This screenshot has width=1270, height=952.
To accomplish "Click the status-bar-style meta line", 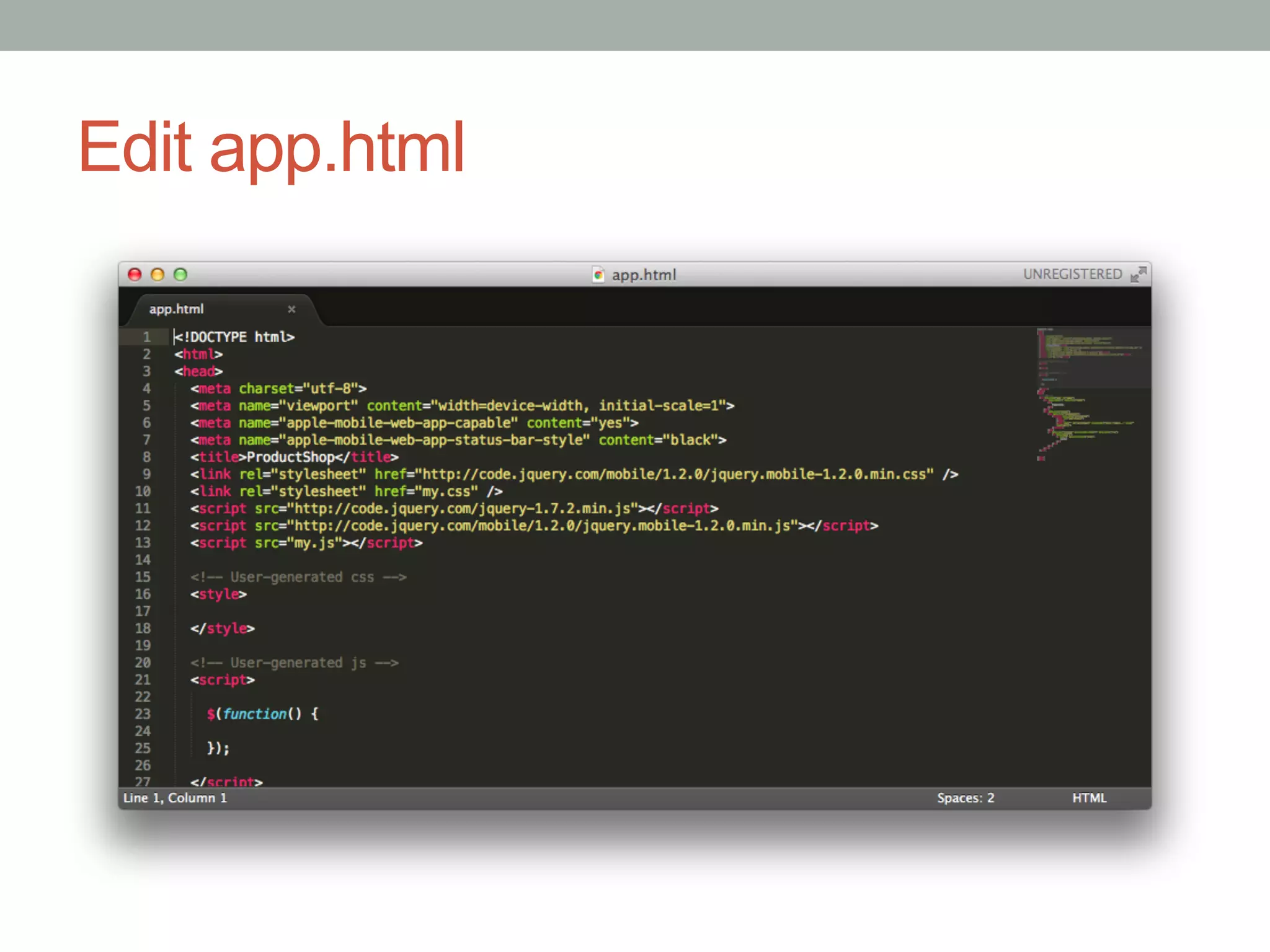I will tap(458, 440).
